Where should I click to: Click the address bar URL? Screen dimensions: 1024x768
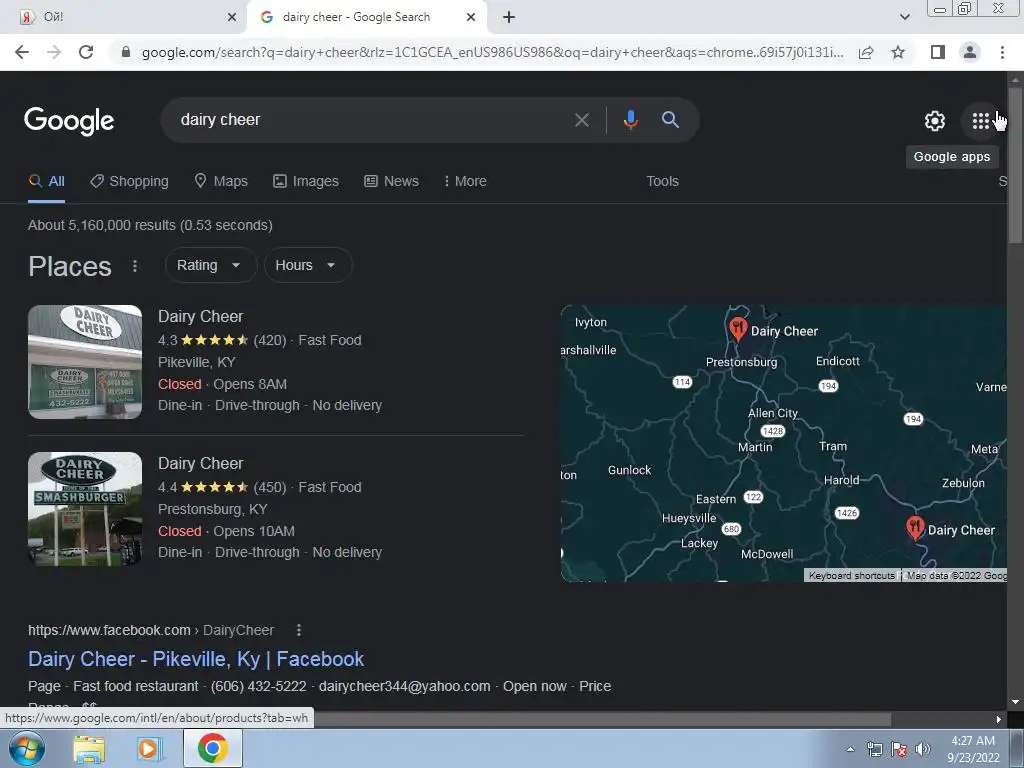(x=492, y=52)
